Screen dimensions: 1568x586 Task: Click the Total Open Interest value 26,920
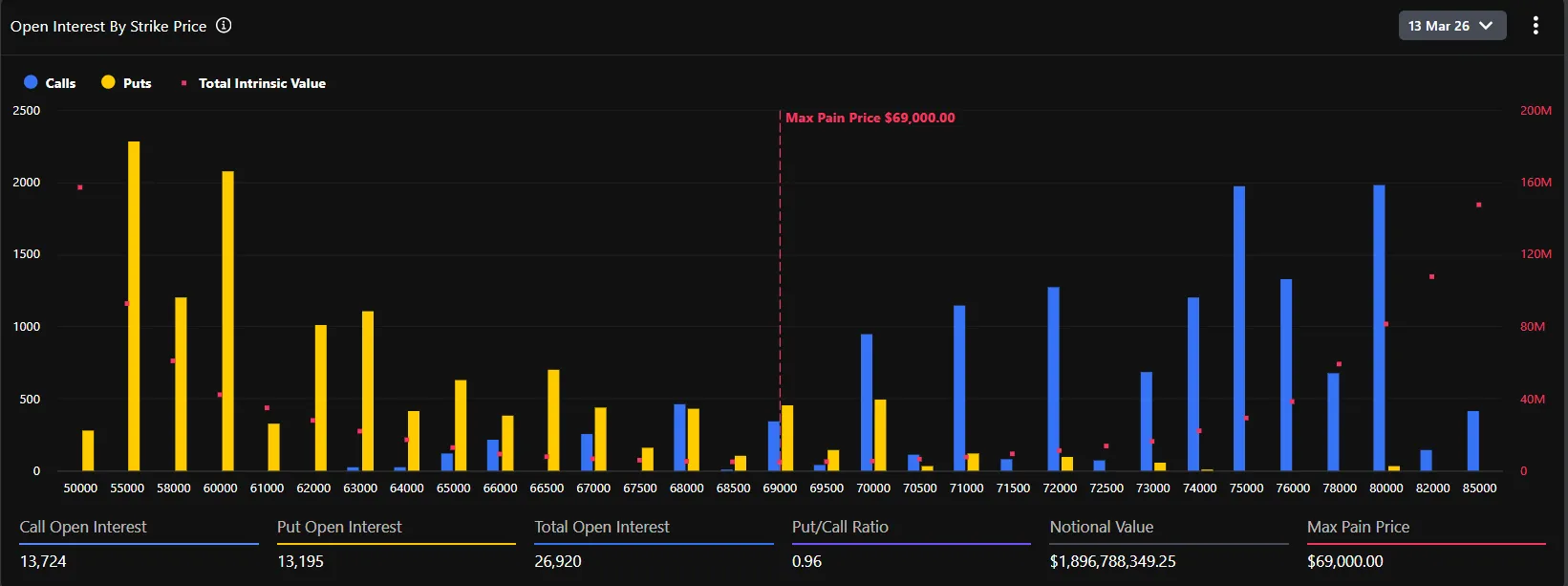pos(558,561)
